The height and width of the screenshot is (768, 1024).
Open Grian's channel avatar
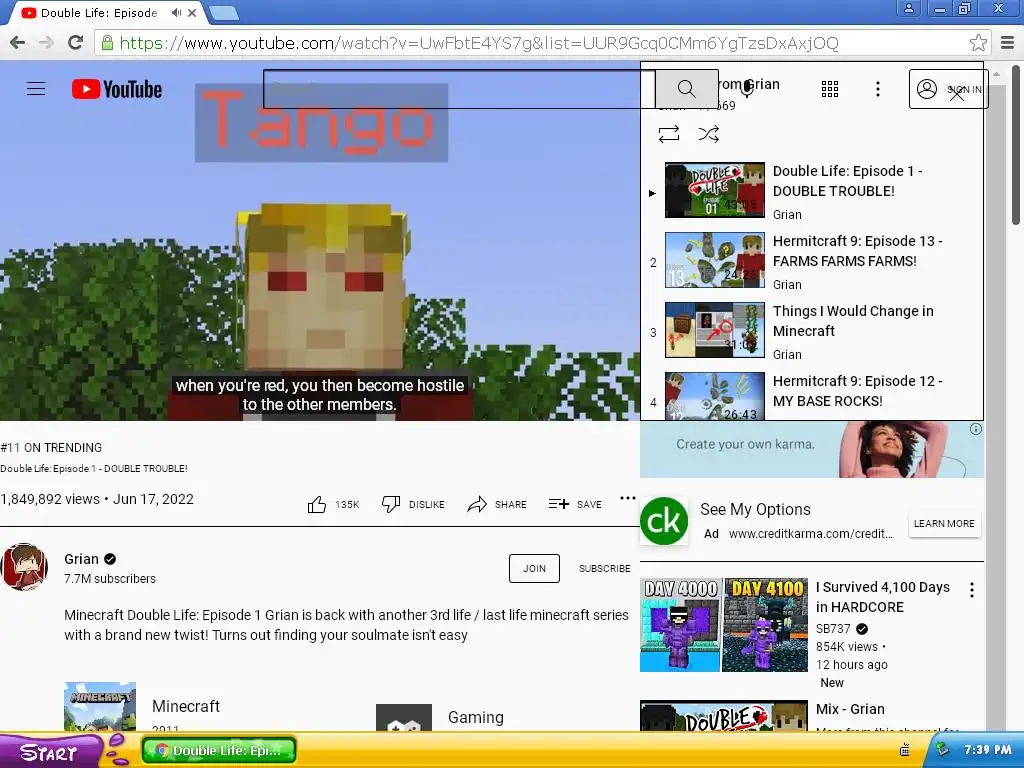24,567
